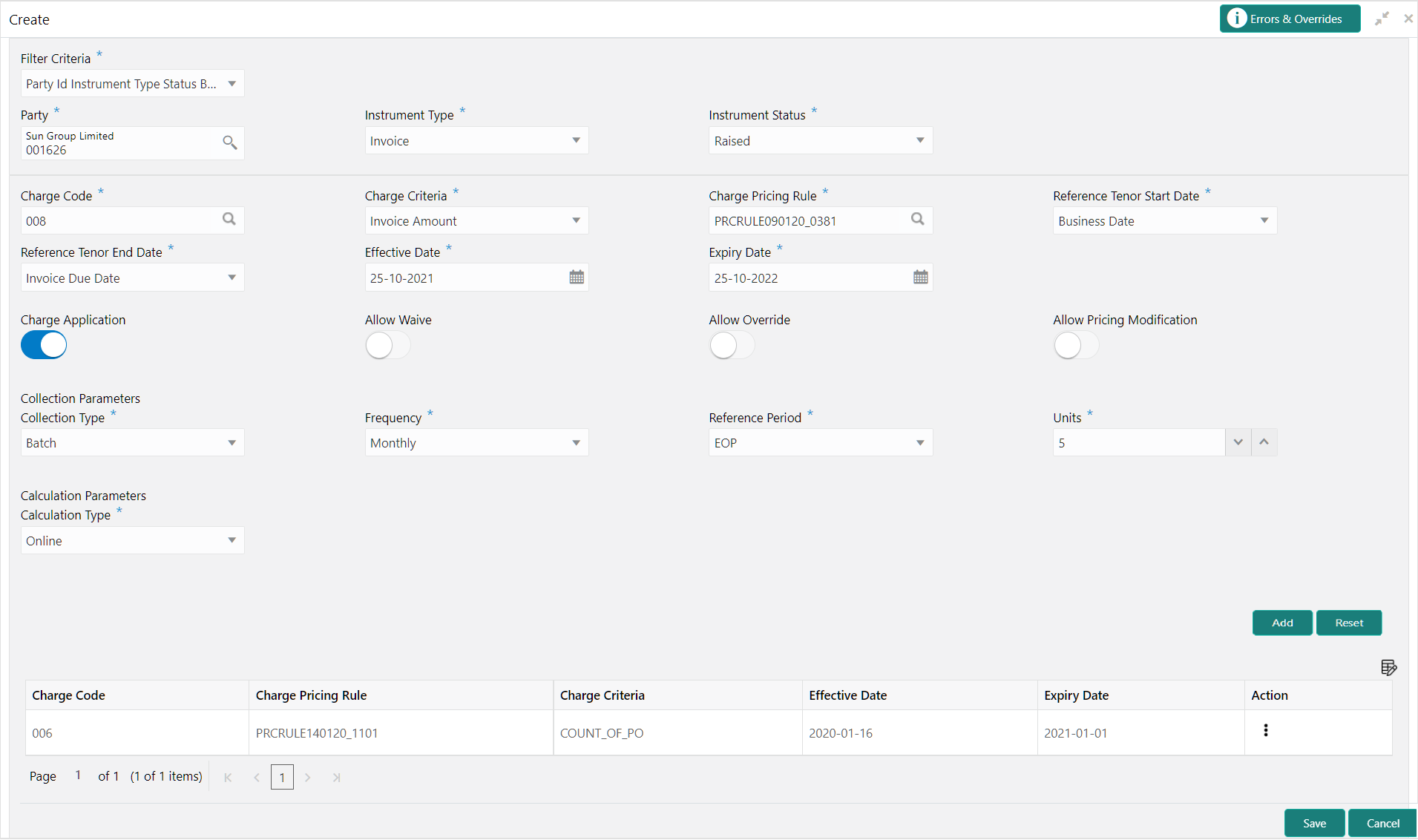Click the Save button

click(x=1314, y=824)
